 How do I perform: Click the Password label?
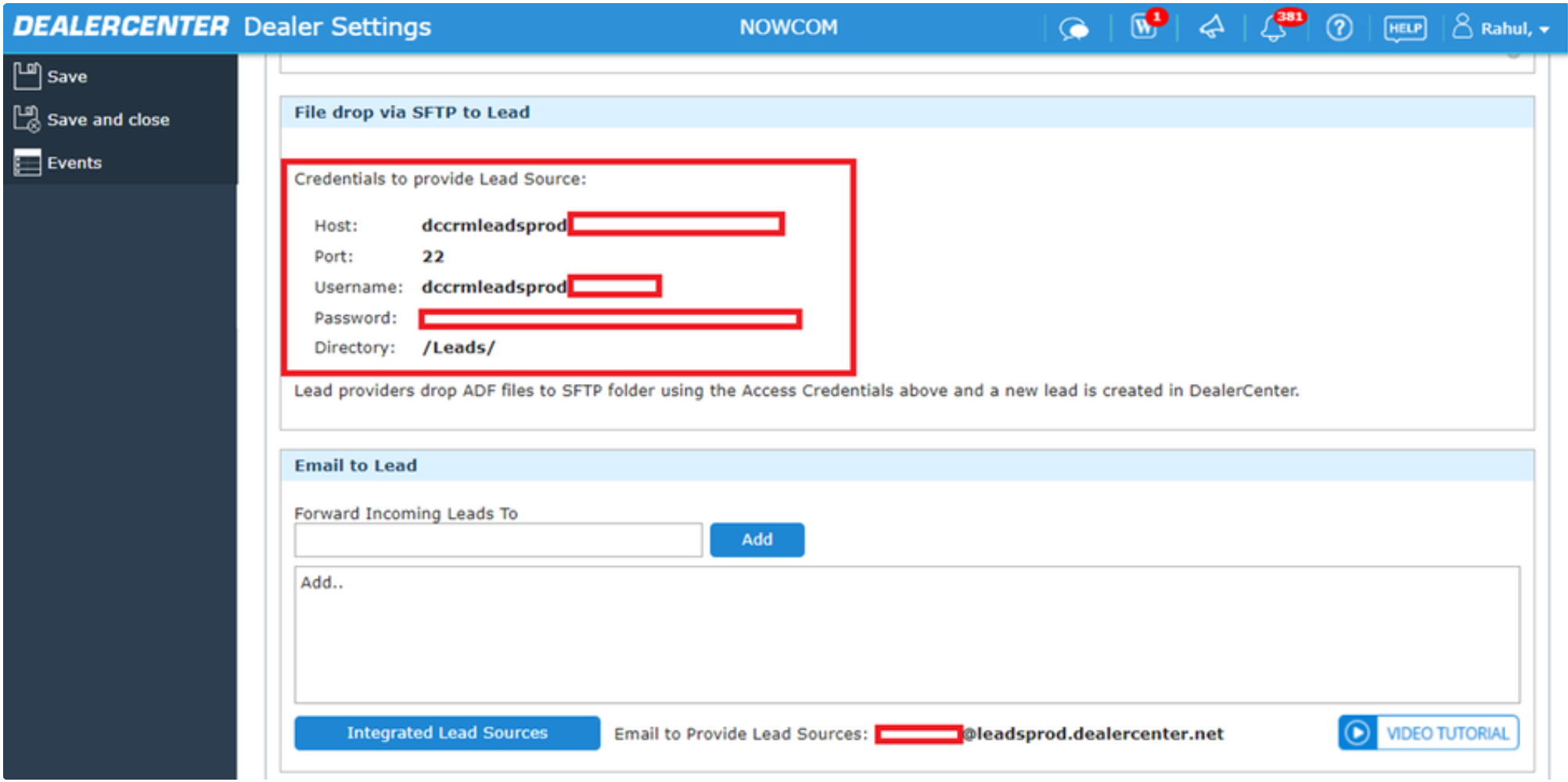coord(356,317)
